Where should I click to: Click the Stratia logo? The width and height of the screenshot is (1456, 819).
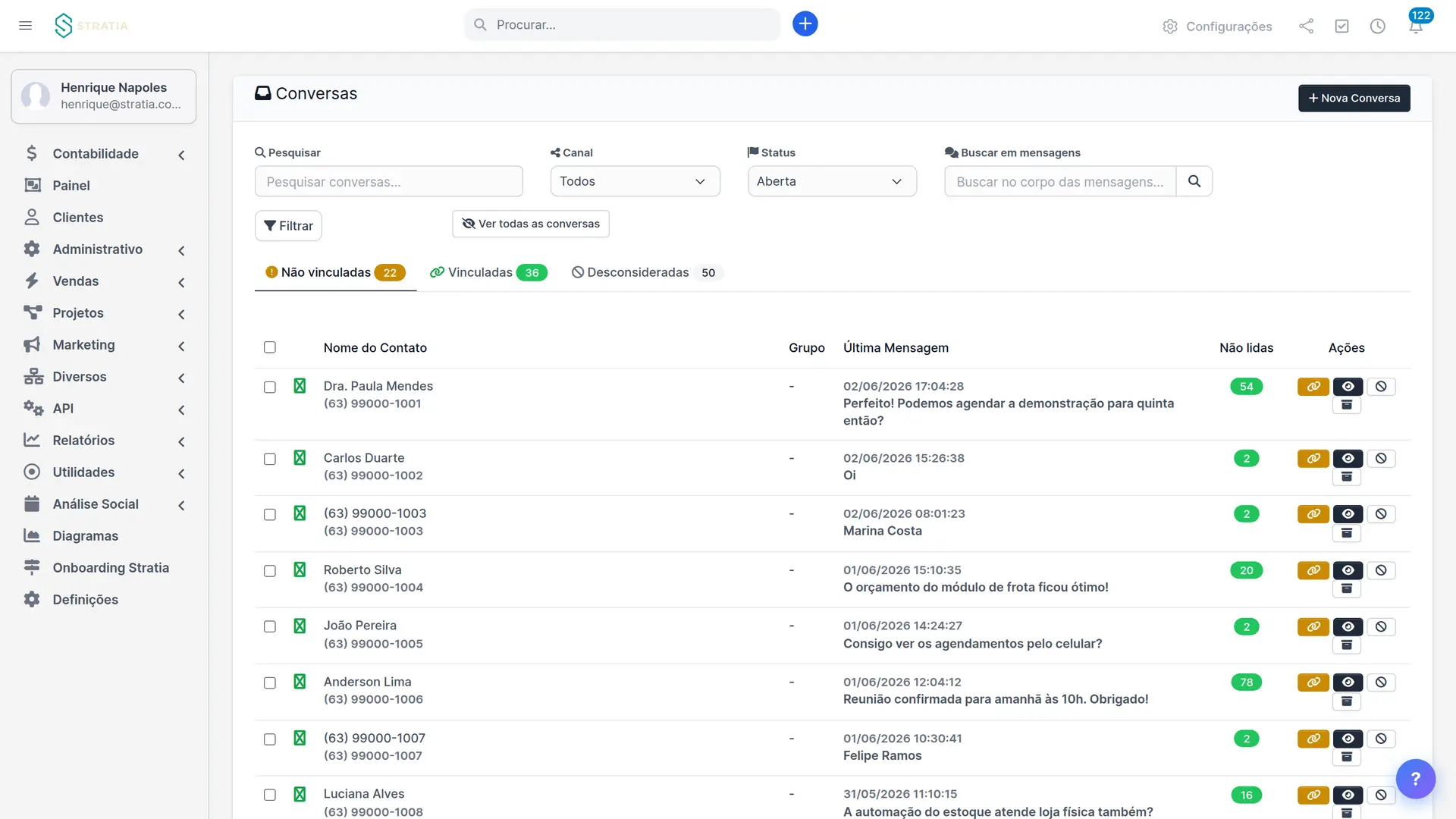click(91, 26)
